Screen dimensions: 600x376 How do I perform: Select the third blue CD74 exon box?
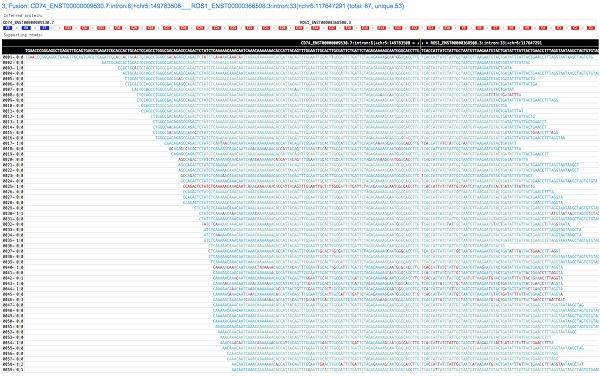tap(44, 28)
